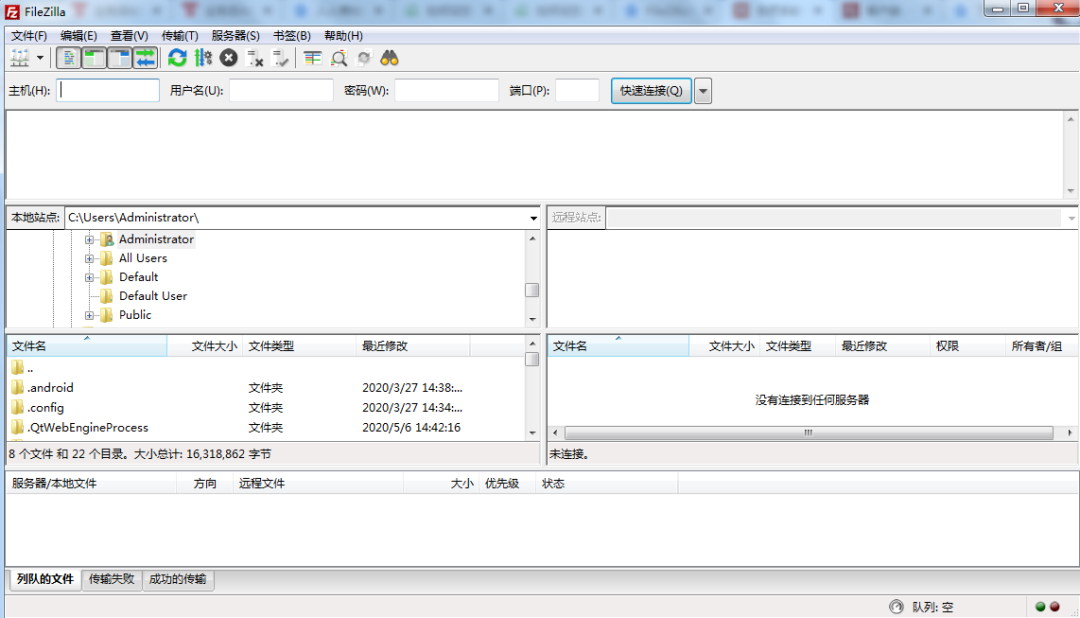This screenshot has height=618, width=1080.
Task: Refresh file and folder lists icon
Action: pos(177,58)
